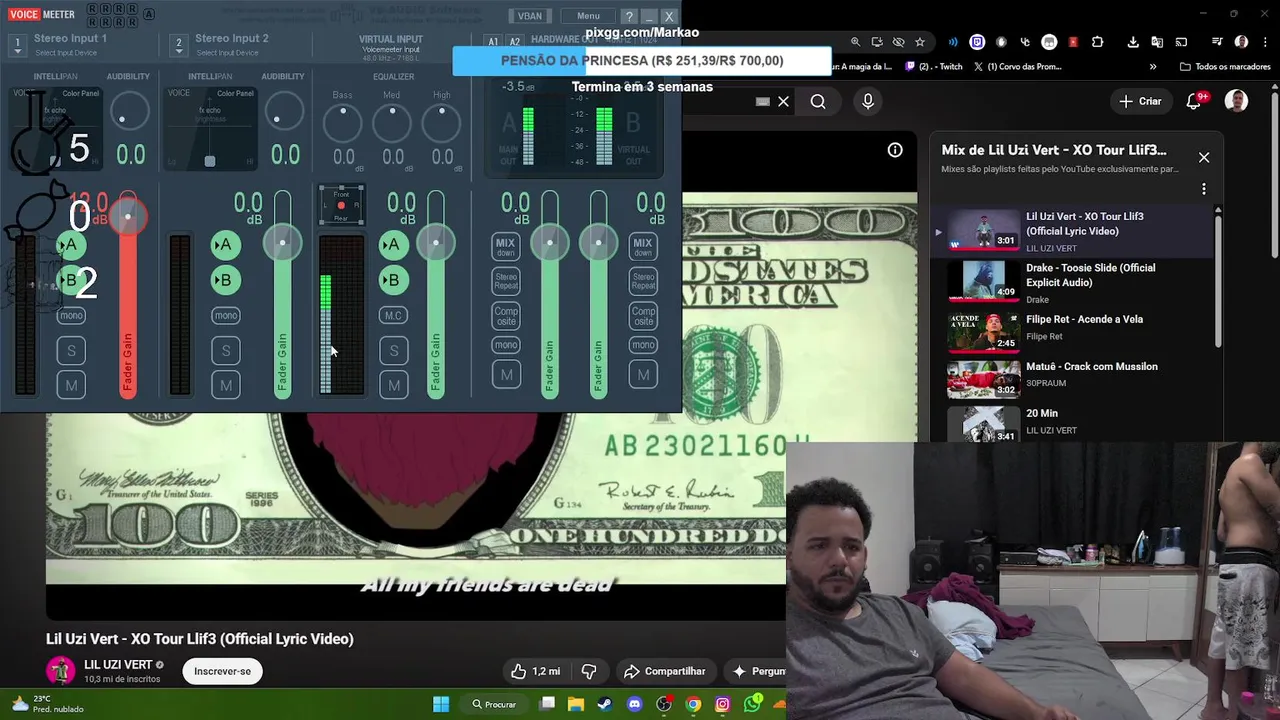Solo Stereo Input 2 strip
Screen dimensions: 1280x720
(x=226, y=350)
